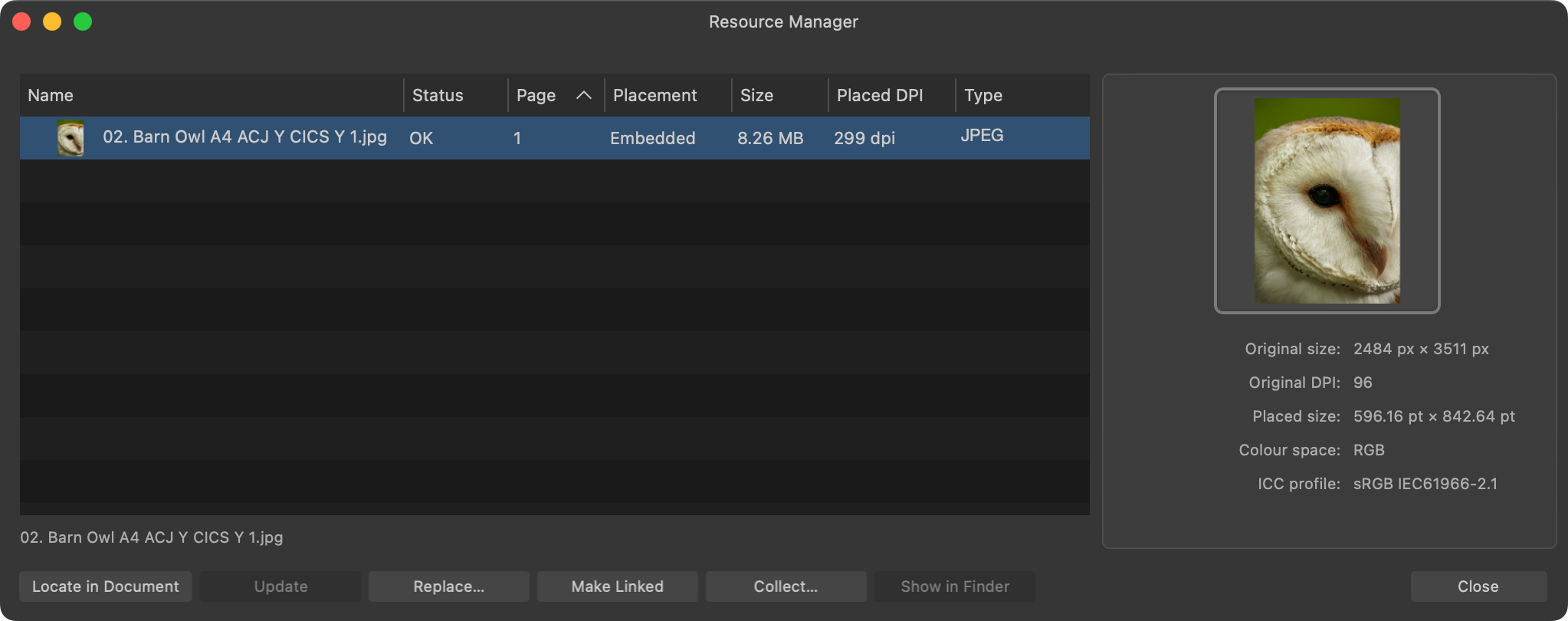The width and height of the screenshot is (1568, 621).
Task: Click the 'sRGB IEC61966-2.1' ICC profile value
Action: (x=1425, y=484)
